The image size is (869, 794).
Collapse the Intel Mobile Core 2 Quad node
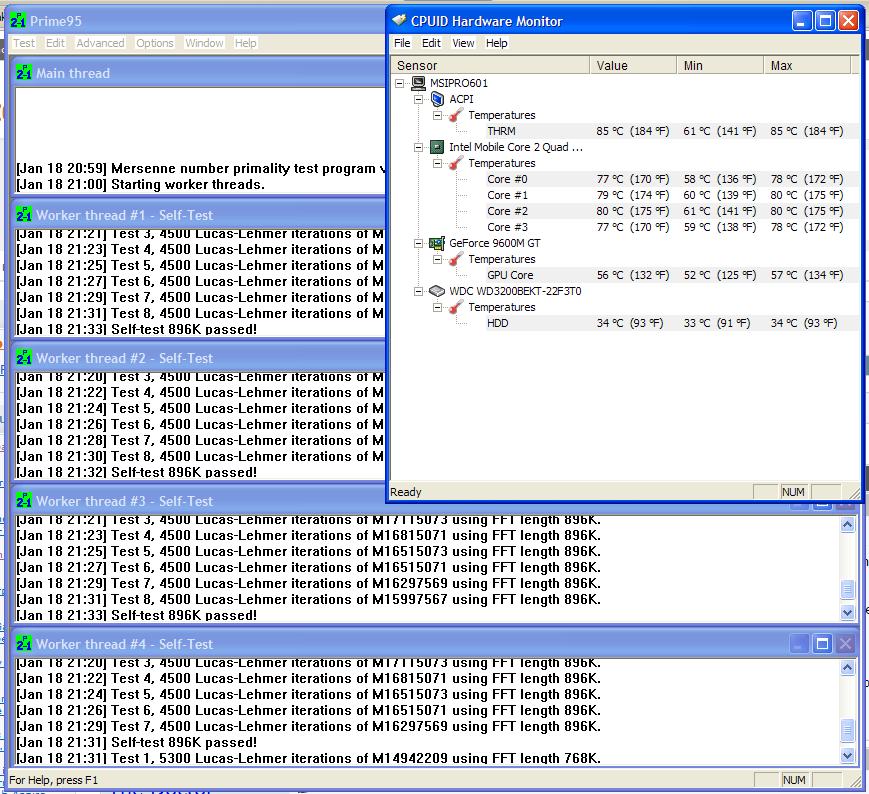[x=418, y=147]
